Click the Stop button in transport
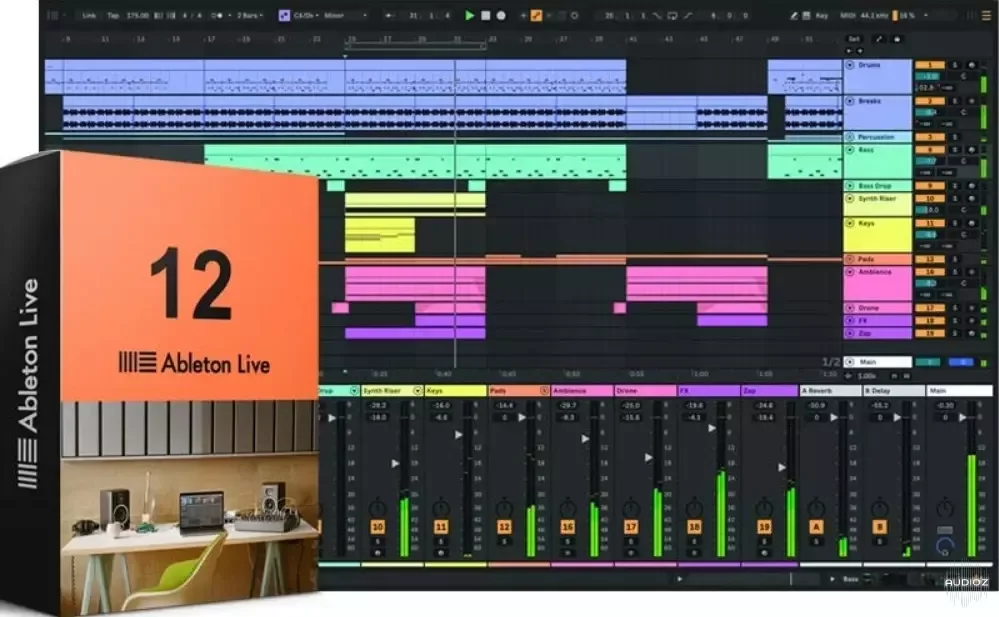This screenshot has height=617, width=999. pyautogui.click(x=485, y=15)
